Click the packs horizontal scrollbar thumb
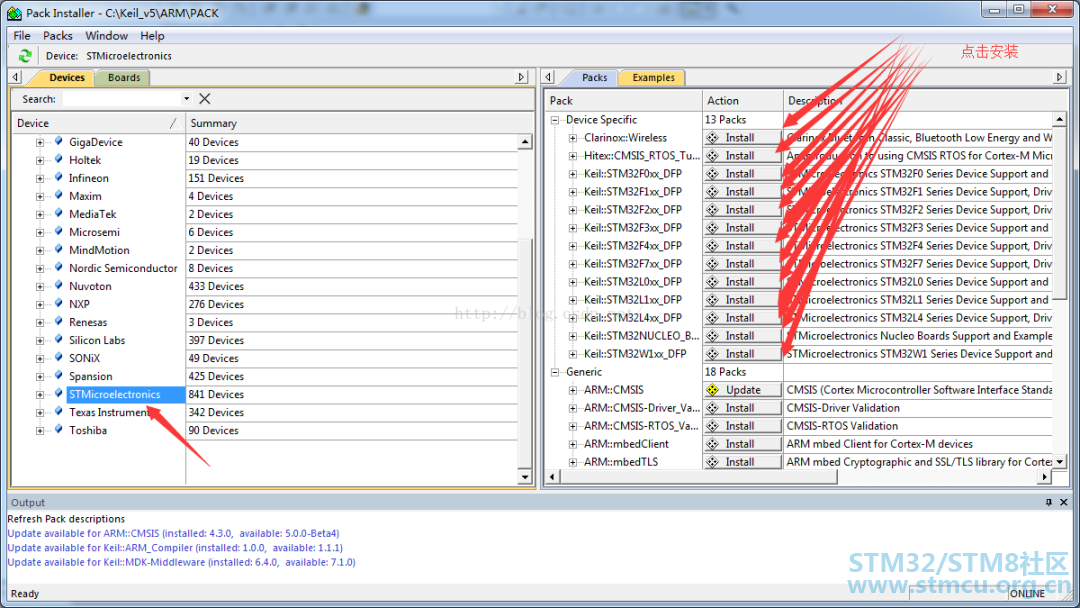1080x608 pixels. click(698, 476)
